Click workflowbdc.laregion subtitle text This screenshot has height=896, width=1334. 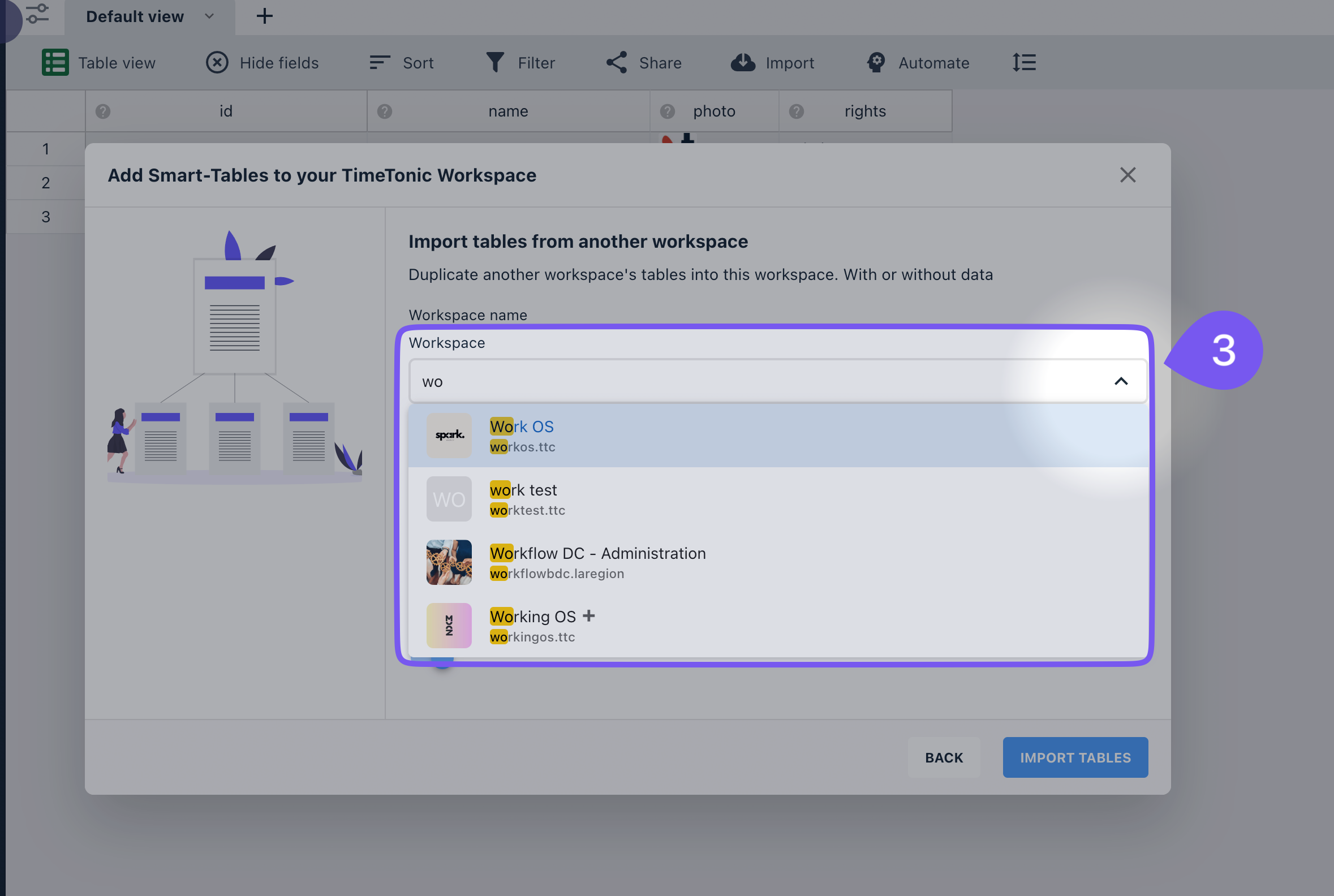pyautogui.click(x=557, y=574)
